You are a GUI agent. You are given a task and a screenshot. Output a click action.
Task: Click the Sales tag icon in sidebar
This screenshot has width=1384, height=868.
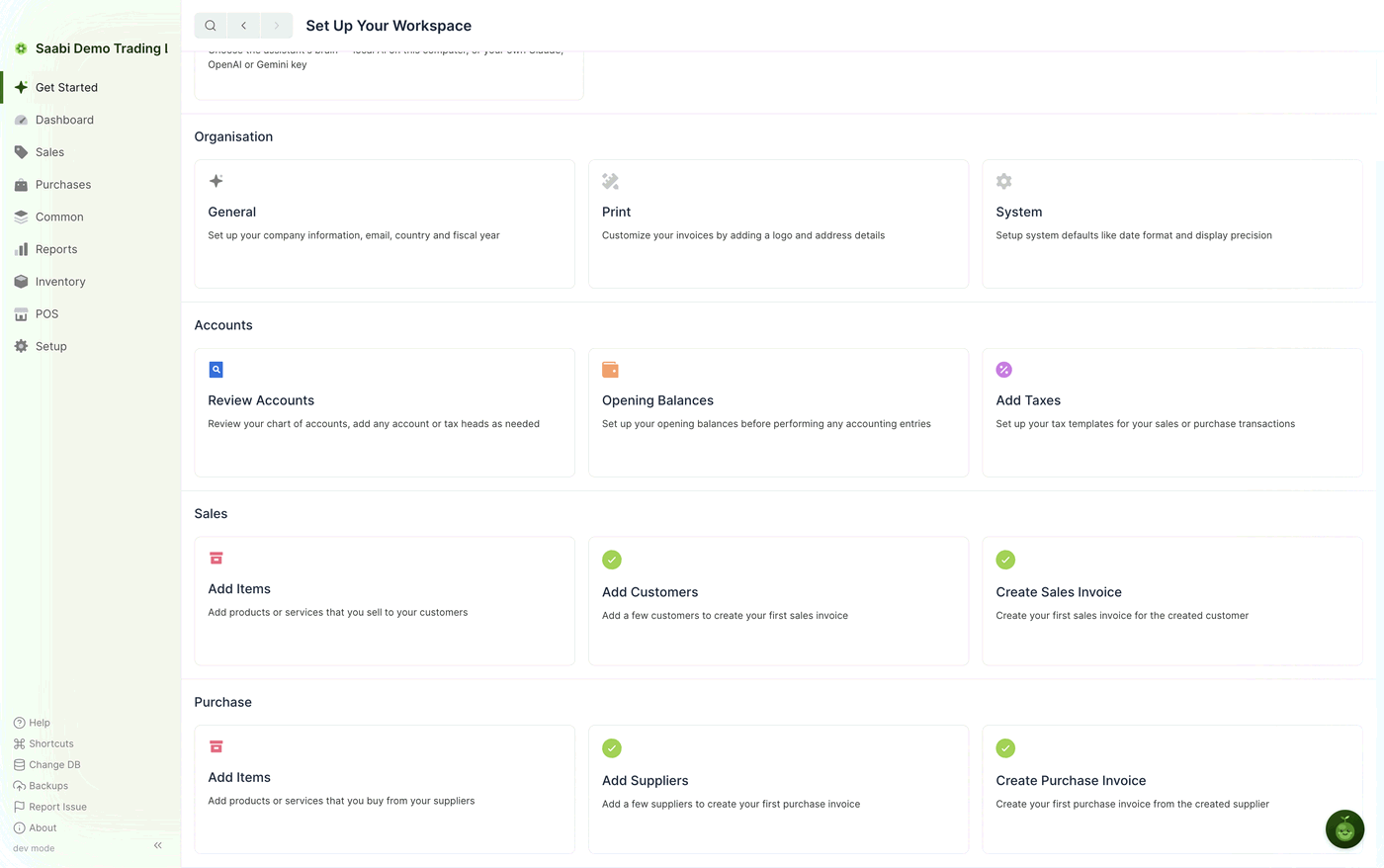pyautogui.click(x=21, y=152)
